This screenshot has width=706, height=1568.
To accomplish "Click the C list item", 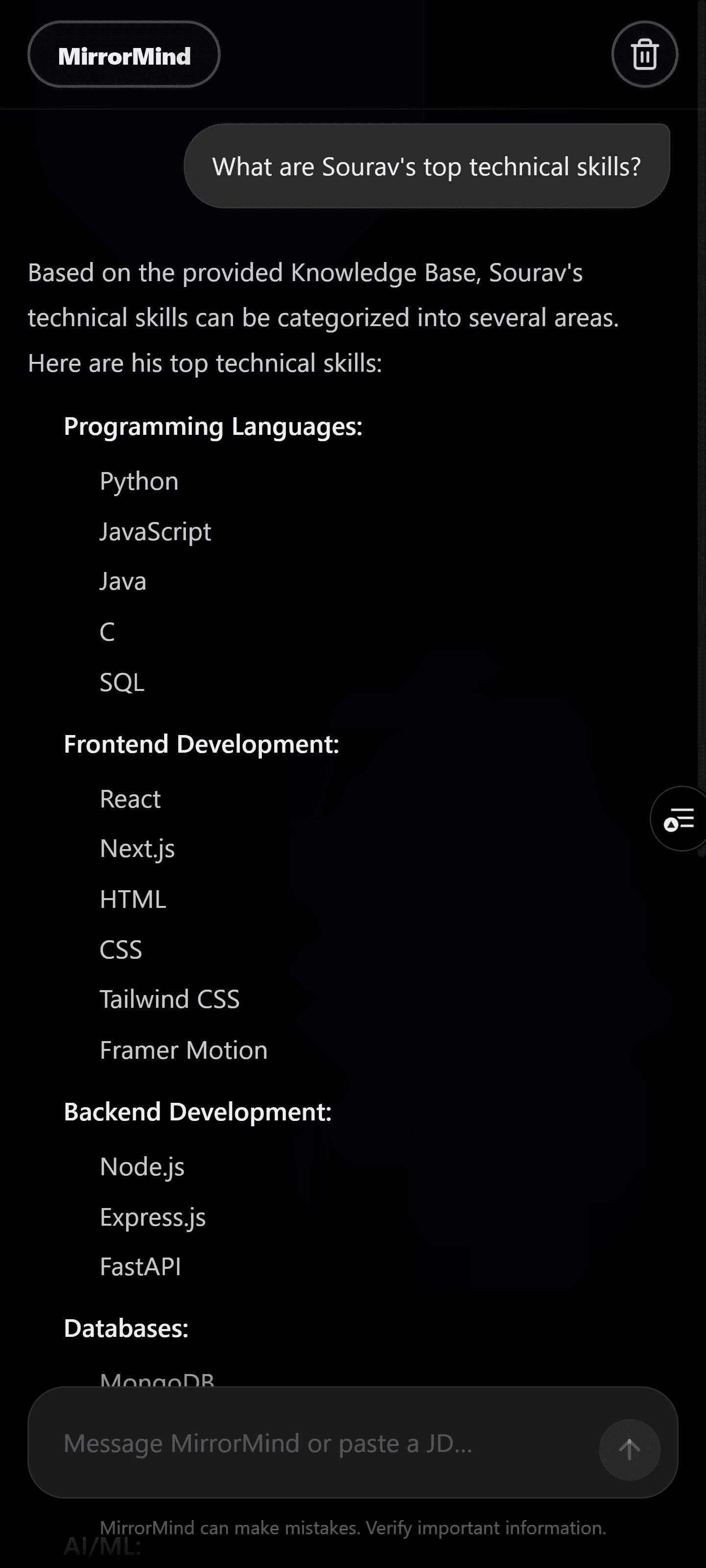I will (107, 632).
